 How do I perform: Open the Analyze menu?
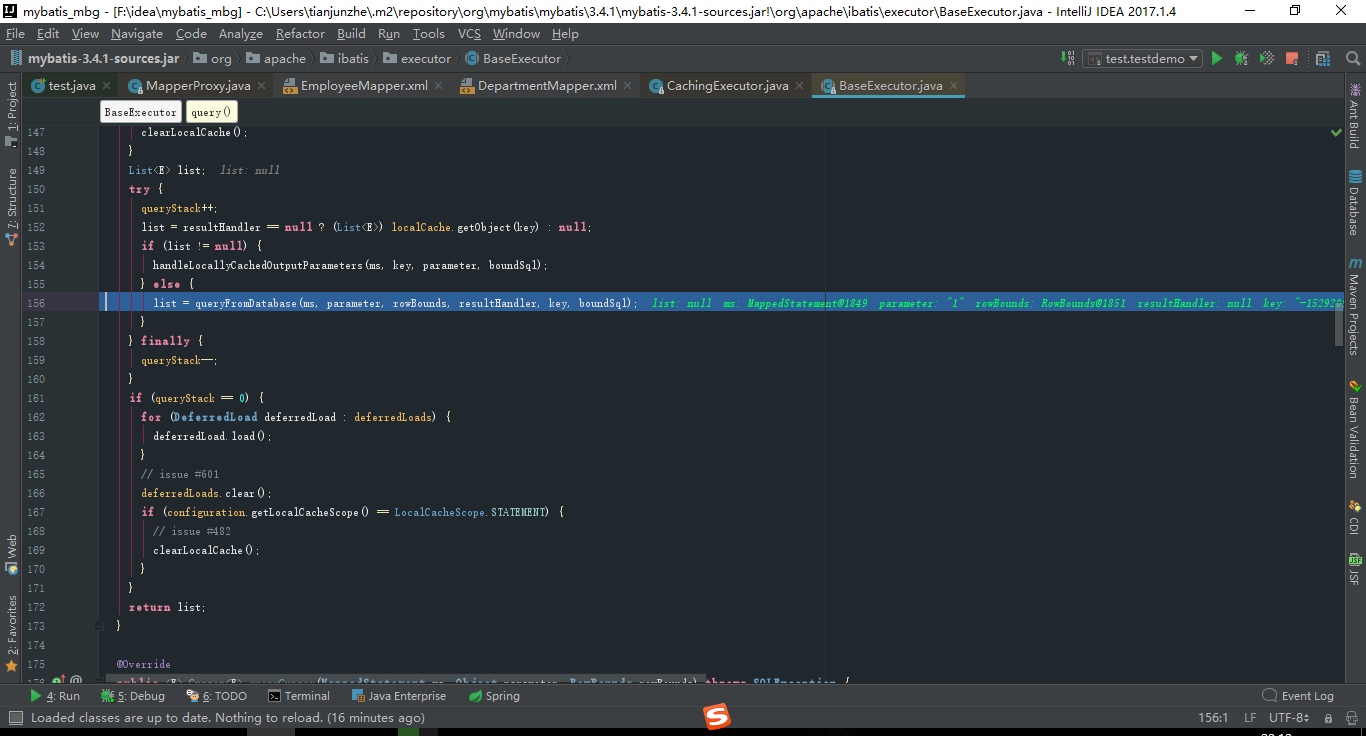(x=240, y=33)
